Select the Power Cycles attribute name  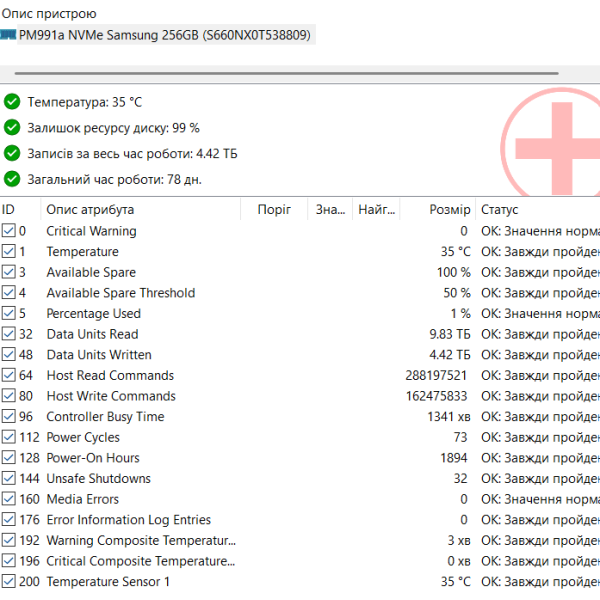pyautogui.click(x=83, y=437)
